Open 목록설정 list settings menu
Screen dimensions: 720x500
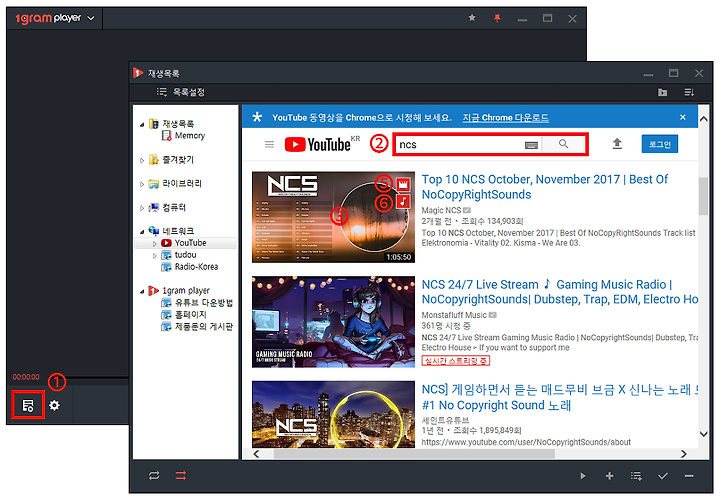tap(180, 92)
